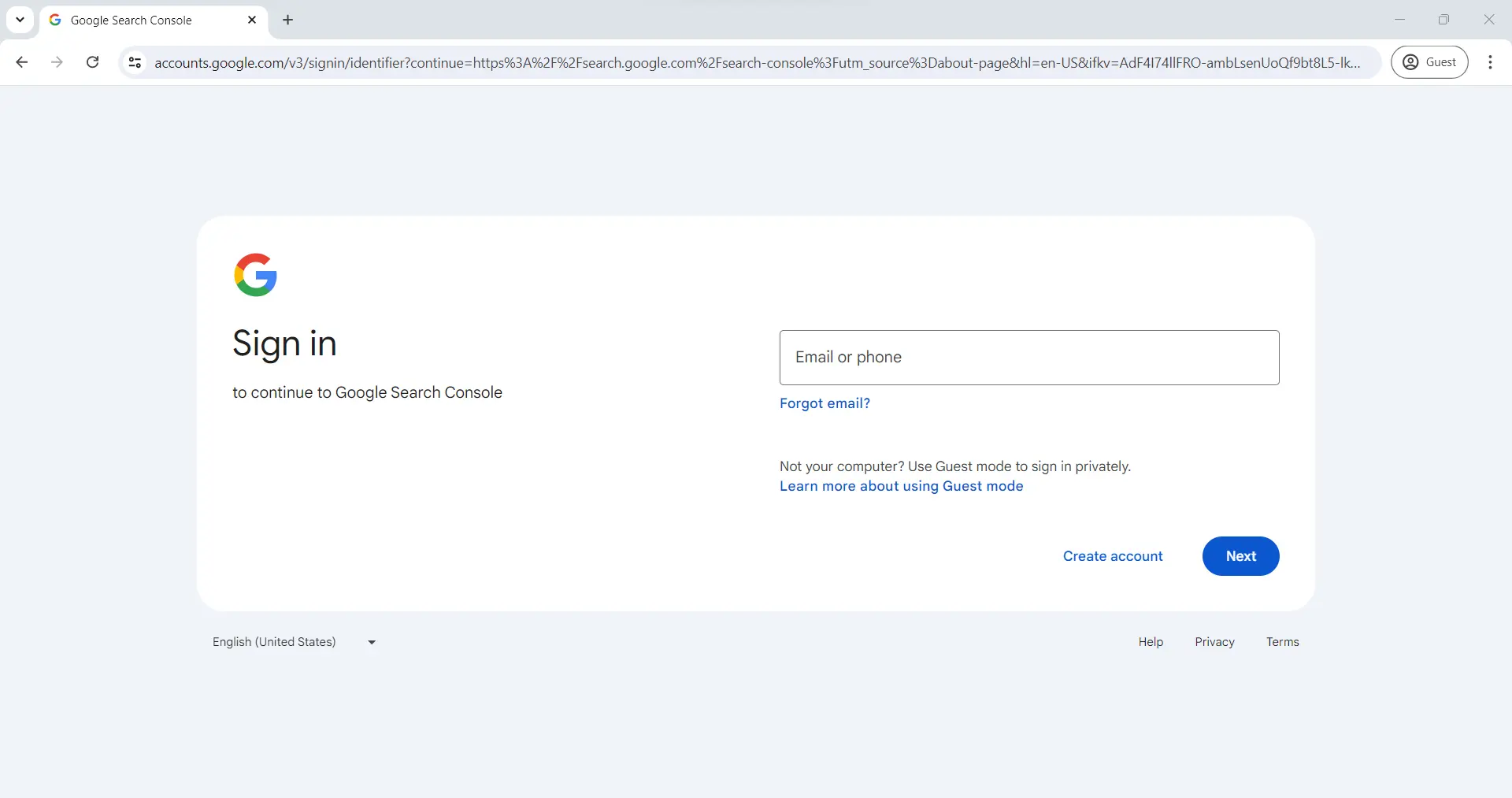Open the tab search dropdown arrow
This screenshot has width=1512, height=798.
tap(20, 20)
